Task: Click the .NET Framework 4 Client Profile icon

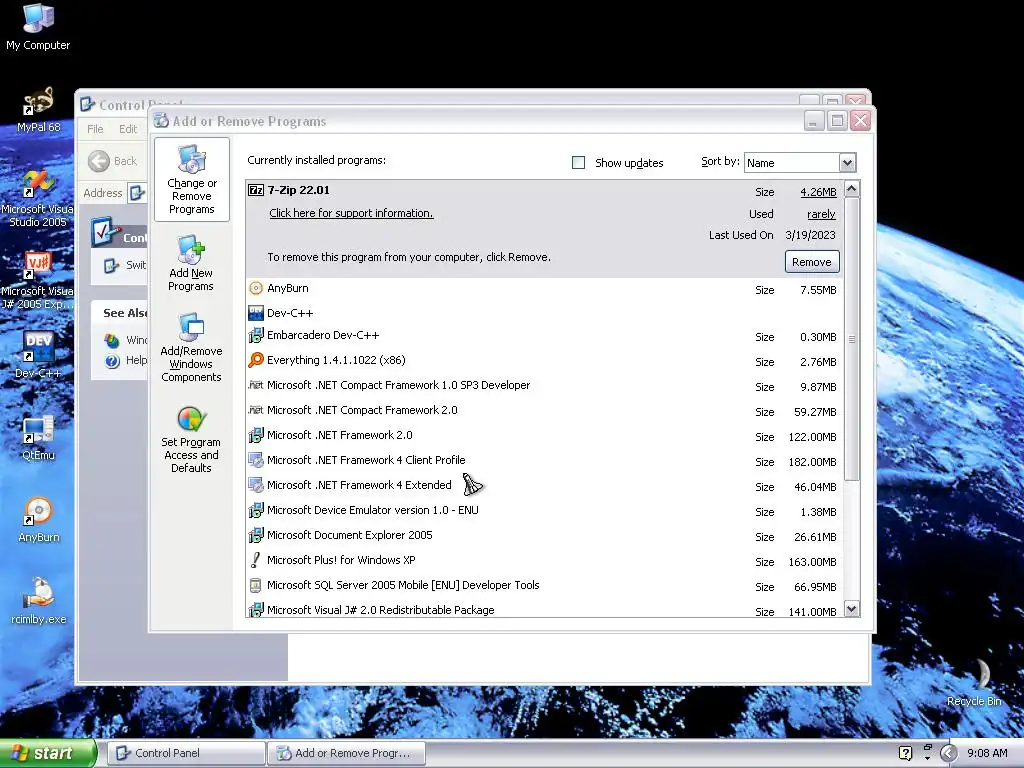Action: click(x=255, y=460)
